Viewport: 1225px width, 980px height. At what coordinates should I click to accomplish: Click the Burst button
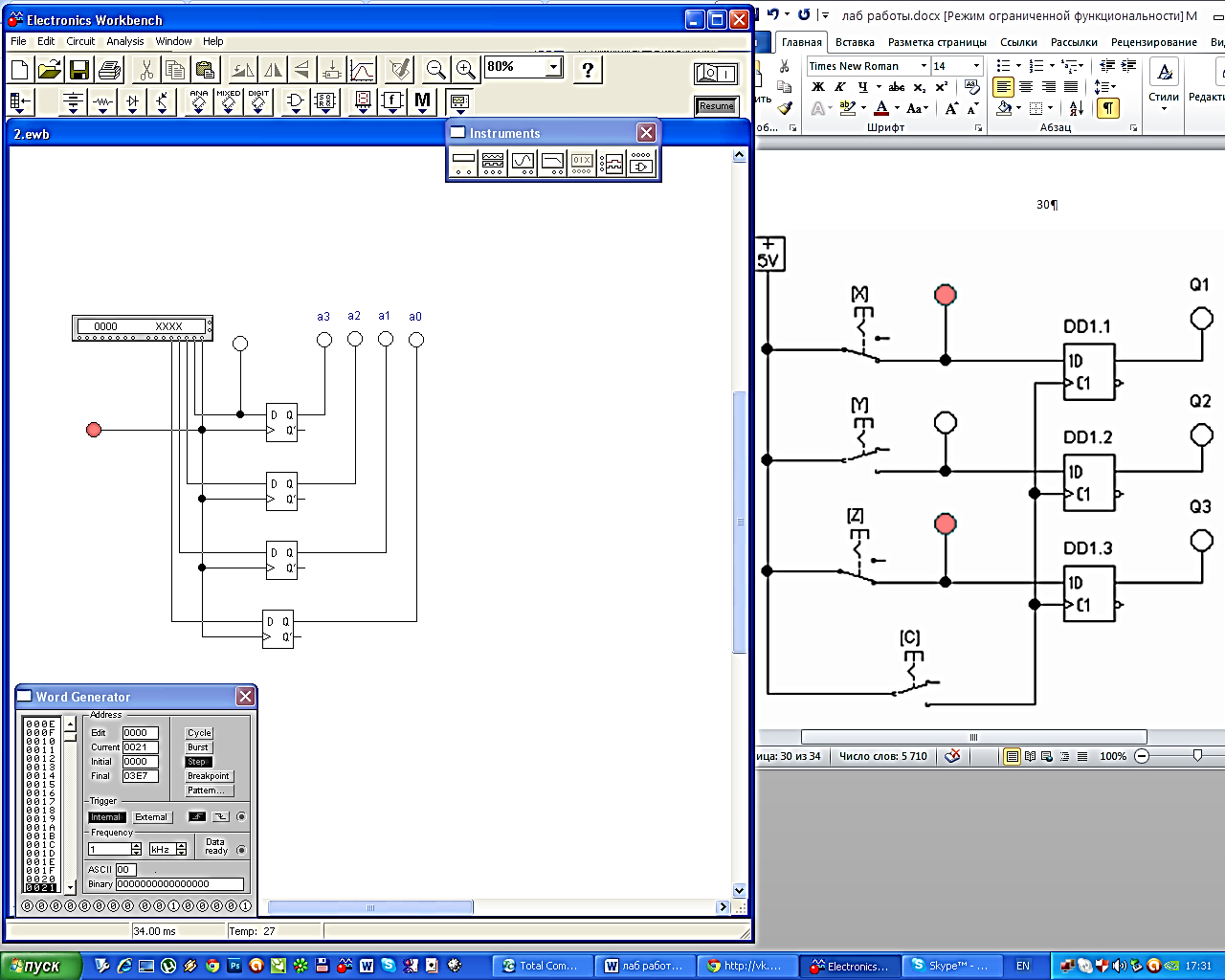[x=198, y=747]
